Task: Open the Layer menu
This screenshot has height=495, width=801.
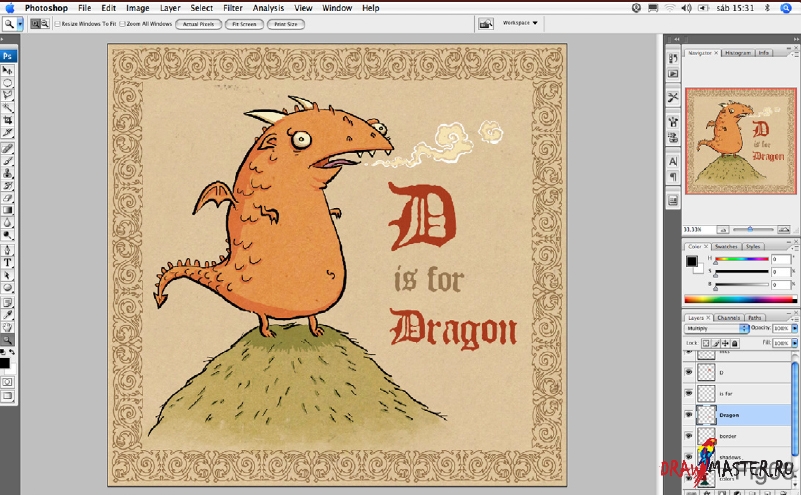Action: pos(170,8)
